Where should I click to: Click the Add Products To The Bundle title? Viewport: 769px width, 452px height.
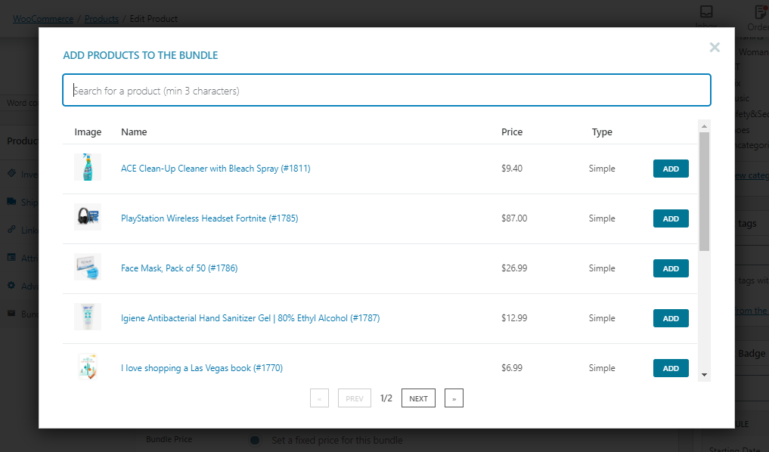140,55
